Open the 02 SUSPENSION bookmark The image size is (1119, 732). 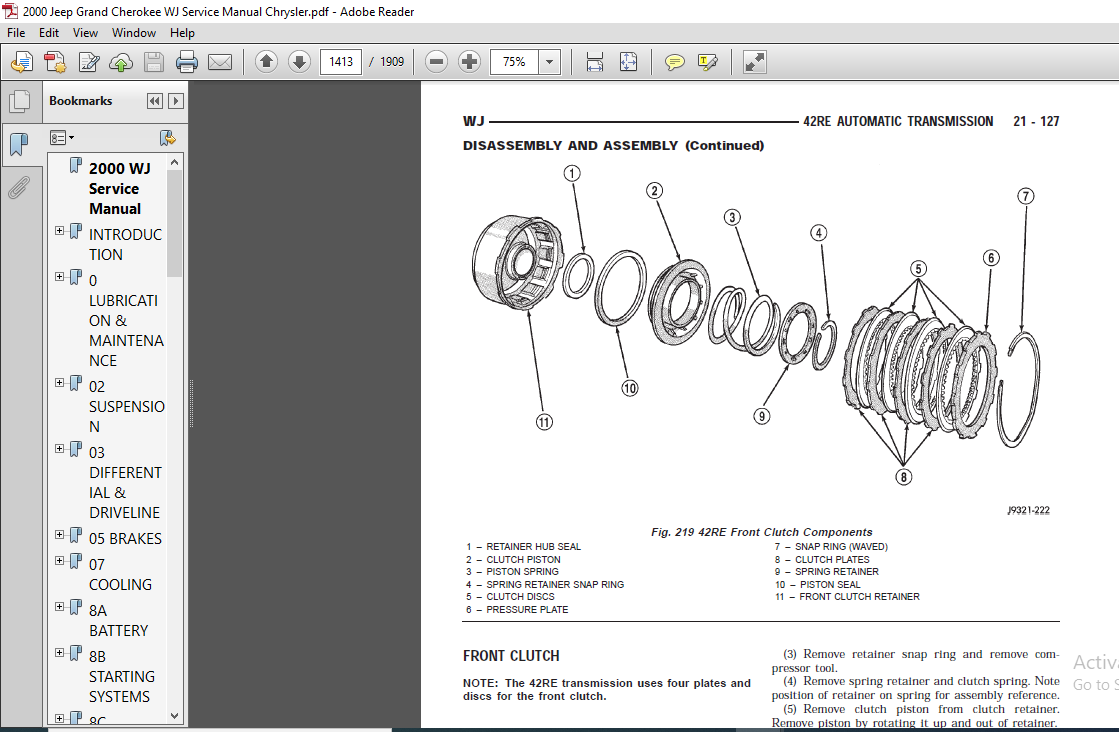126,407
